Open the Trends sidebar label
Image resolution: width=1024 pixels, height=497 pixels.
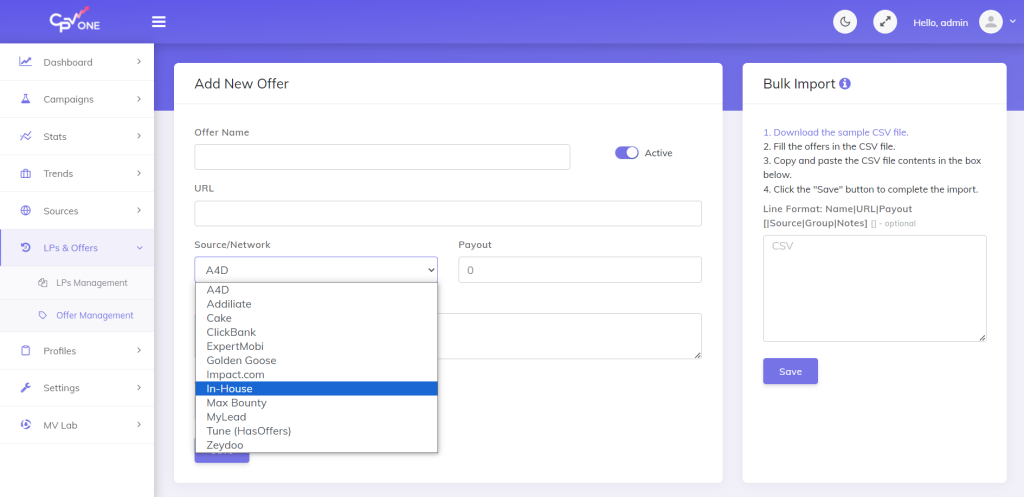click(x=58, y=174)
